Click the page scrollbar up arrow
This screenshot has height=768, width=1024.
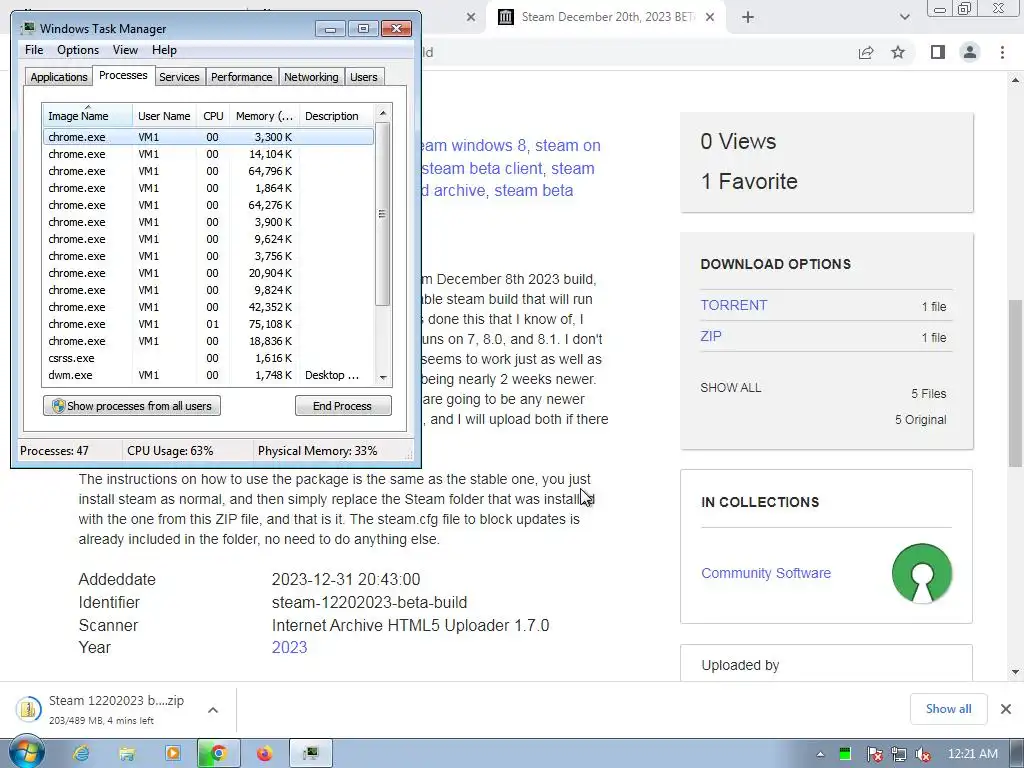(x=1016, y=80)
